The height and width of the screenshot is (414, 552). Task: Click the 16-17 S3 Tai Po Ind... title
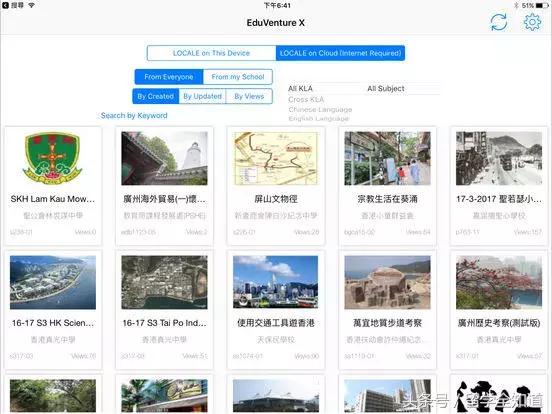(164, 323)
